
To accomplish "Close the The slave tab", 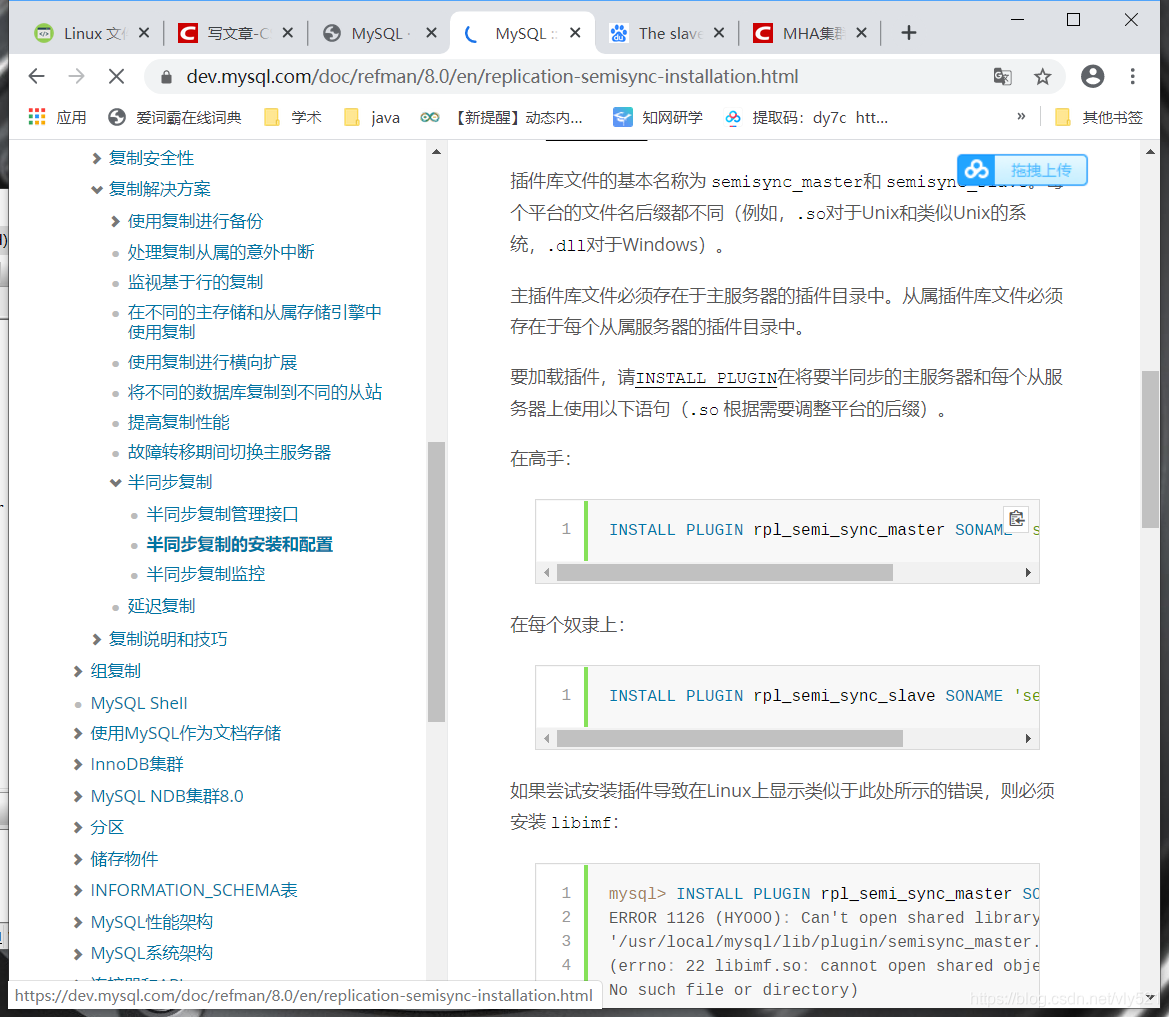I will point(719,33).
